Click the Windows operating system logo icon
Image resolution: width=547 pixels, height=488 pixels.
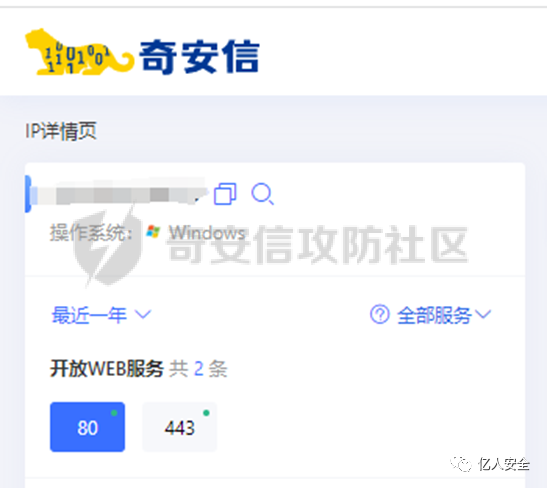point(153,232)
